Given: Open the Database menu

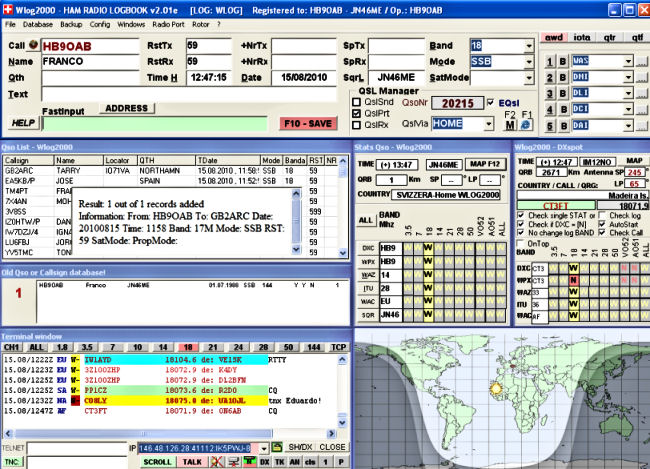Looking at the screenshot, I should pos(38,22).
